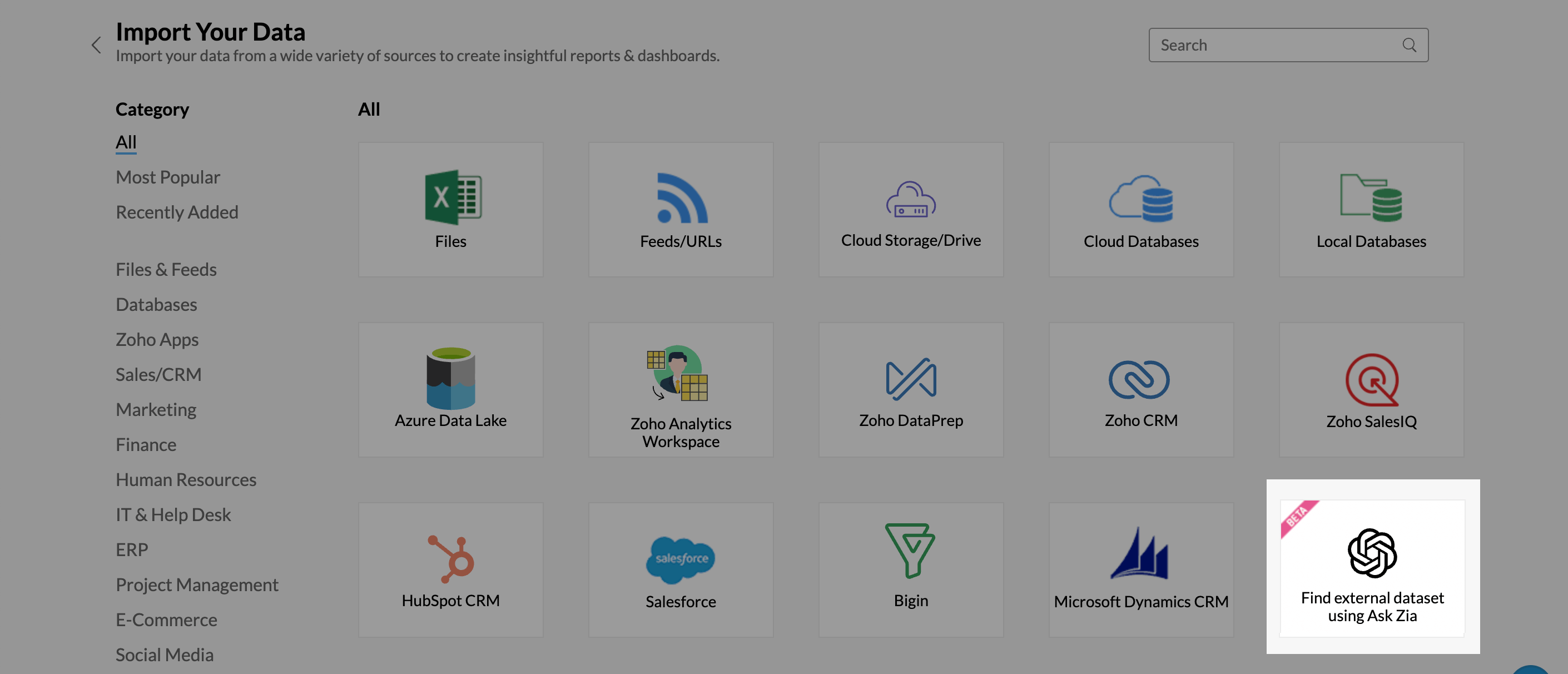Select the Databases category
This screenshot has height=674, width=1568.
tap(156, 304)
